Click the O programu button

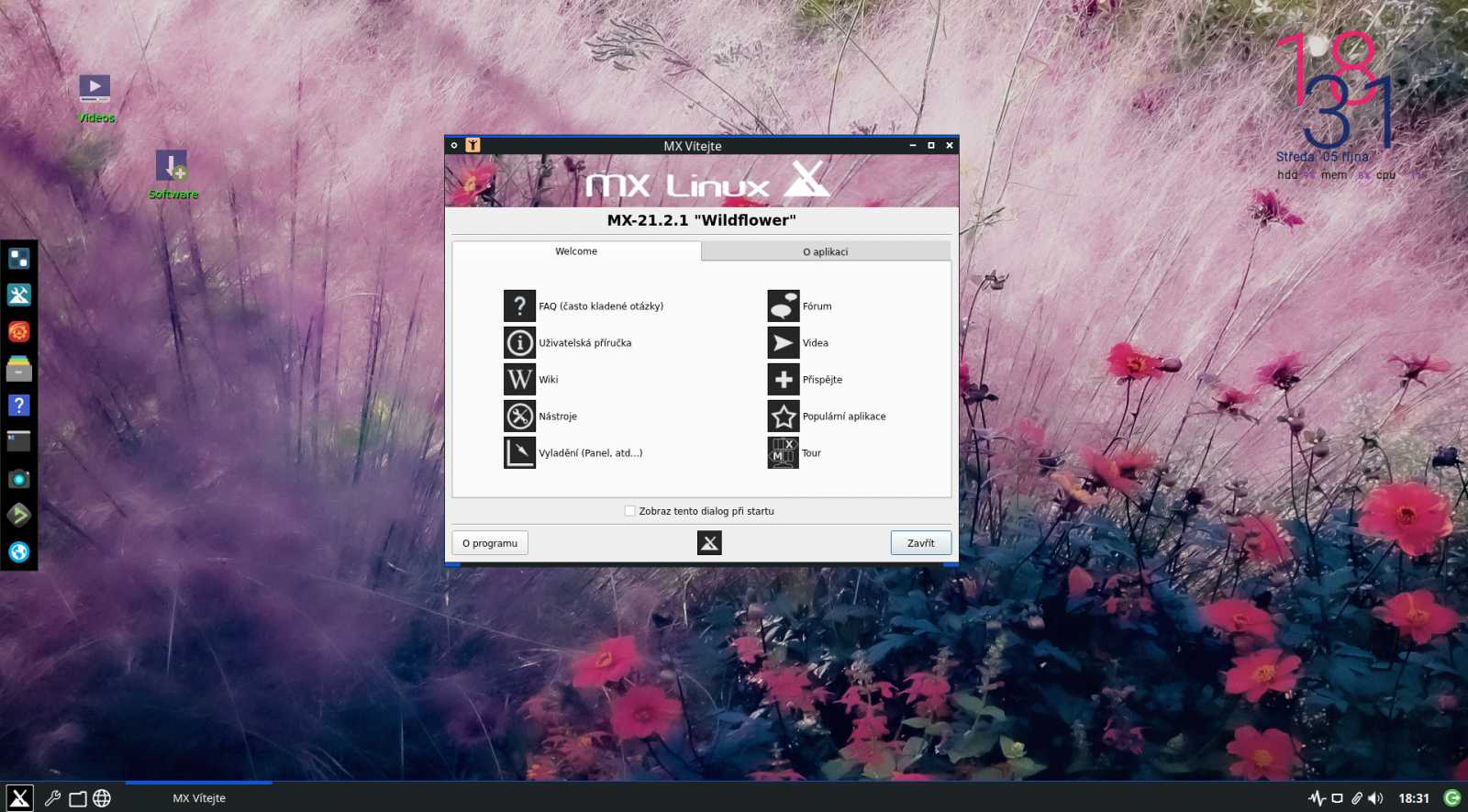pyautogui.click(x=490, y=543)
